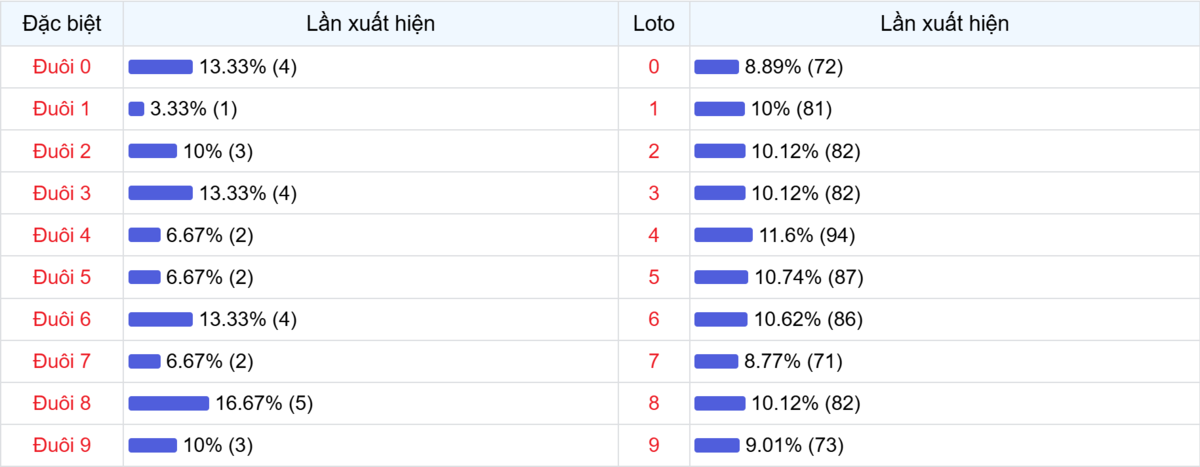Click the Đuôi 3 label
Viewport: 1200px width, 467px height.
pos(61,193)
